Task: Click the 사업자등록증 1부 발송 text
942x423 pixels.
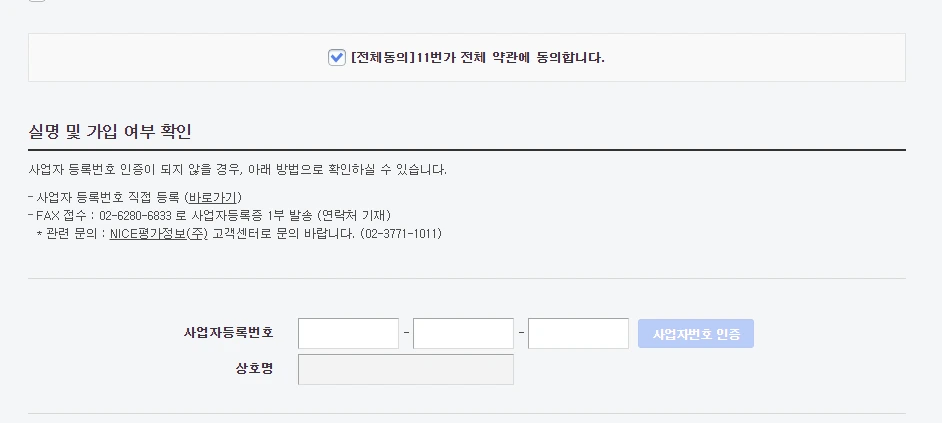Action: [257, 215]
